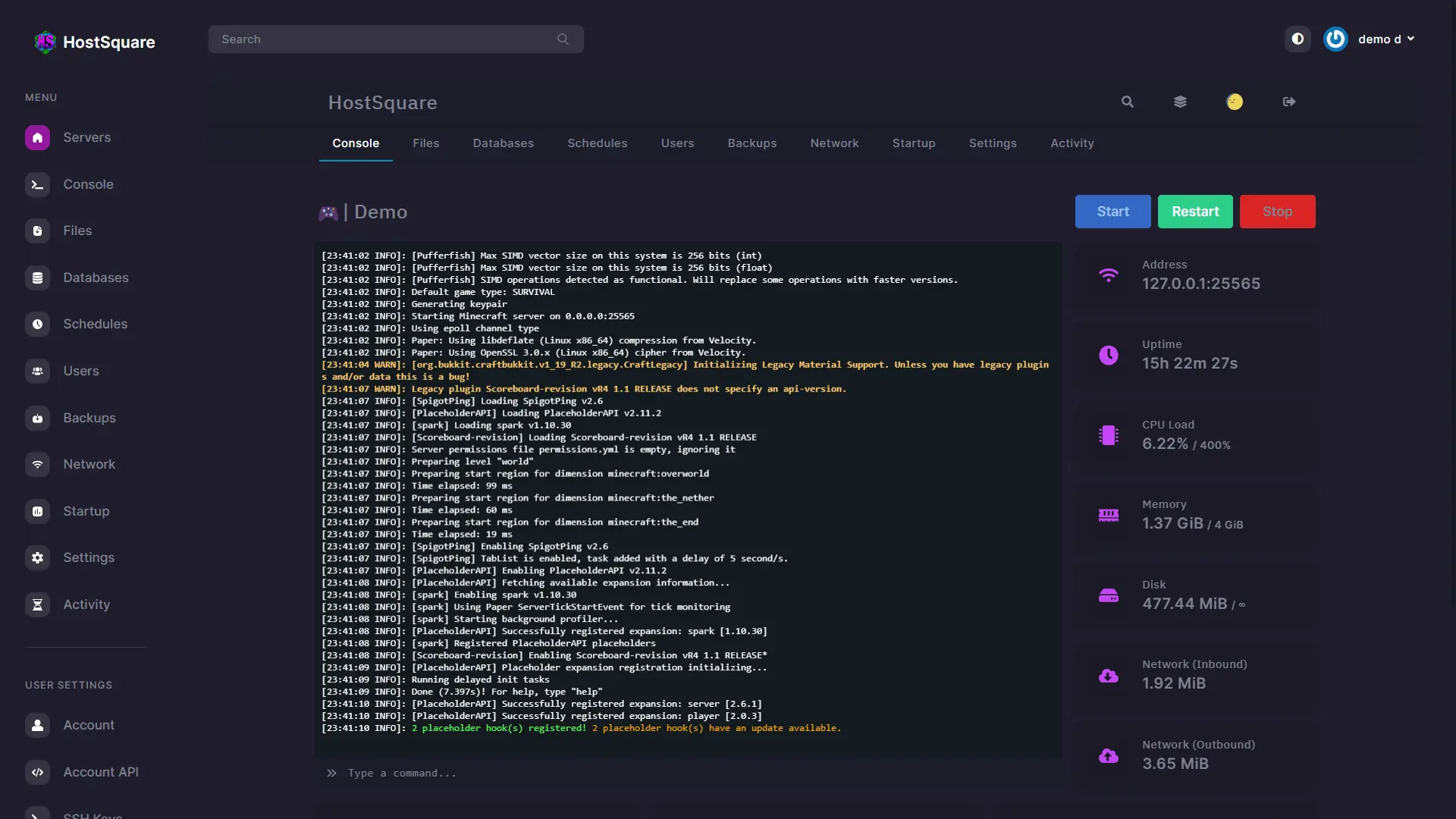Open the Startup tab

pyautogui.click(x=913, y=143)
